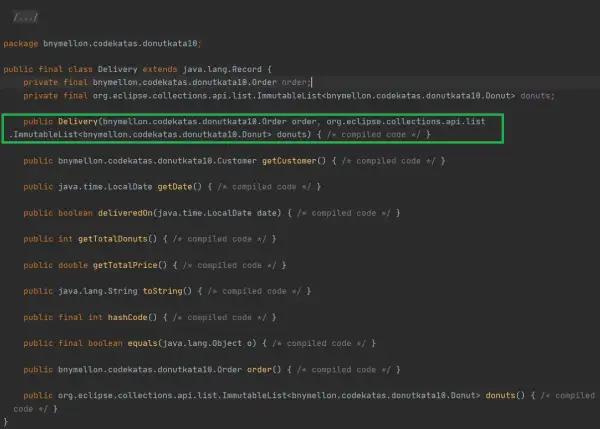Click the 'double' keyword before getTotalPrice
Image resolution: width=600 pixels, height=429 pixels.
point(73,265)
